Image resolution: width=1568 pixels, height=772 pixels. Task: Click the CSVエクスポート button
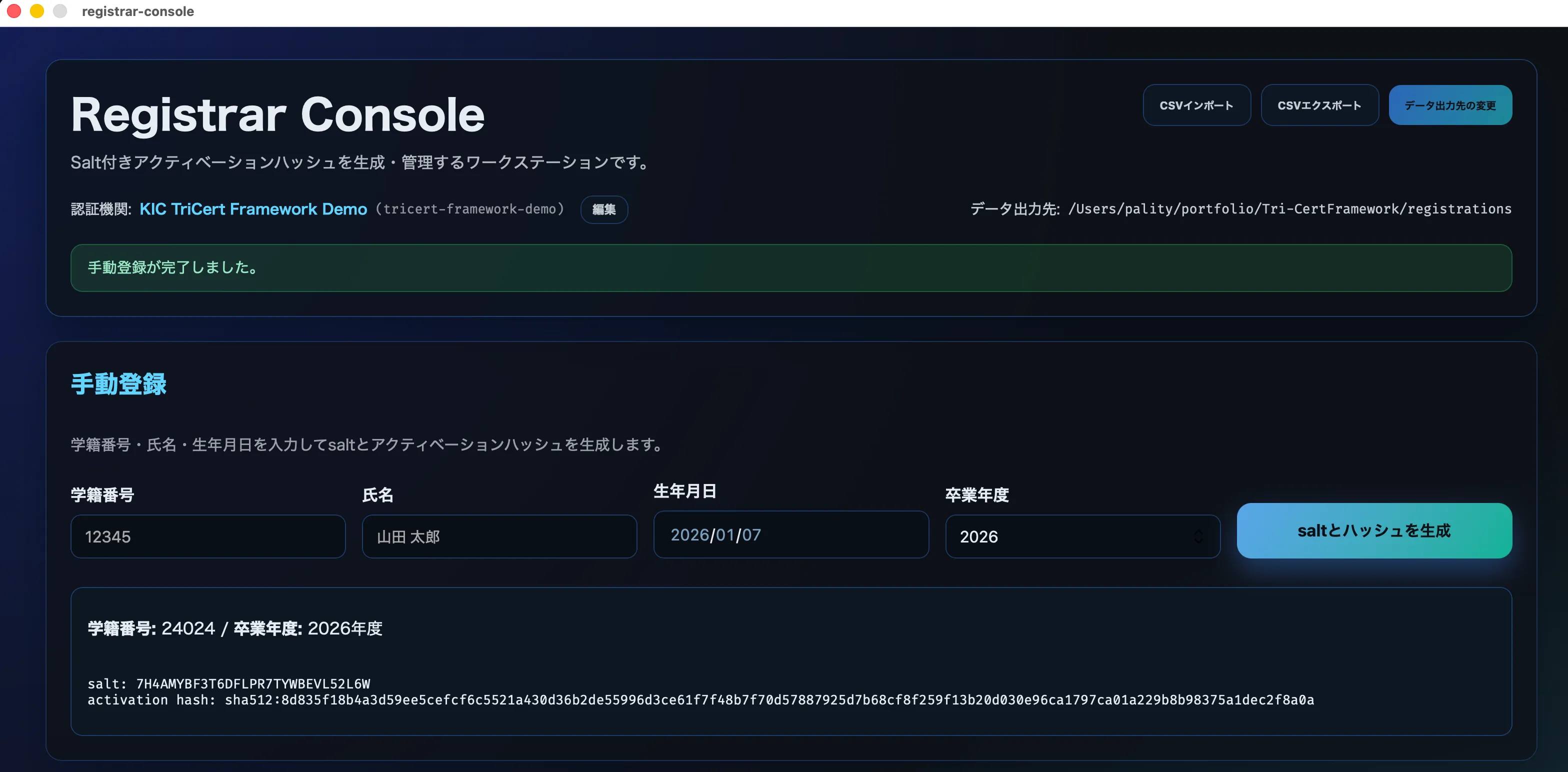click(1319, 104)
